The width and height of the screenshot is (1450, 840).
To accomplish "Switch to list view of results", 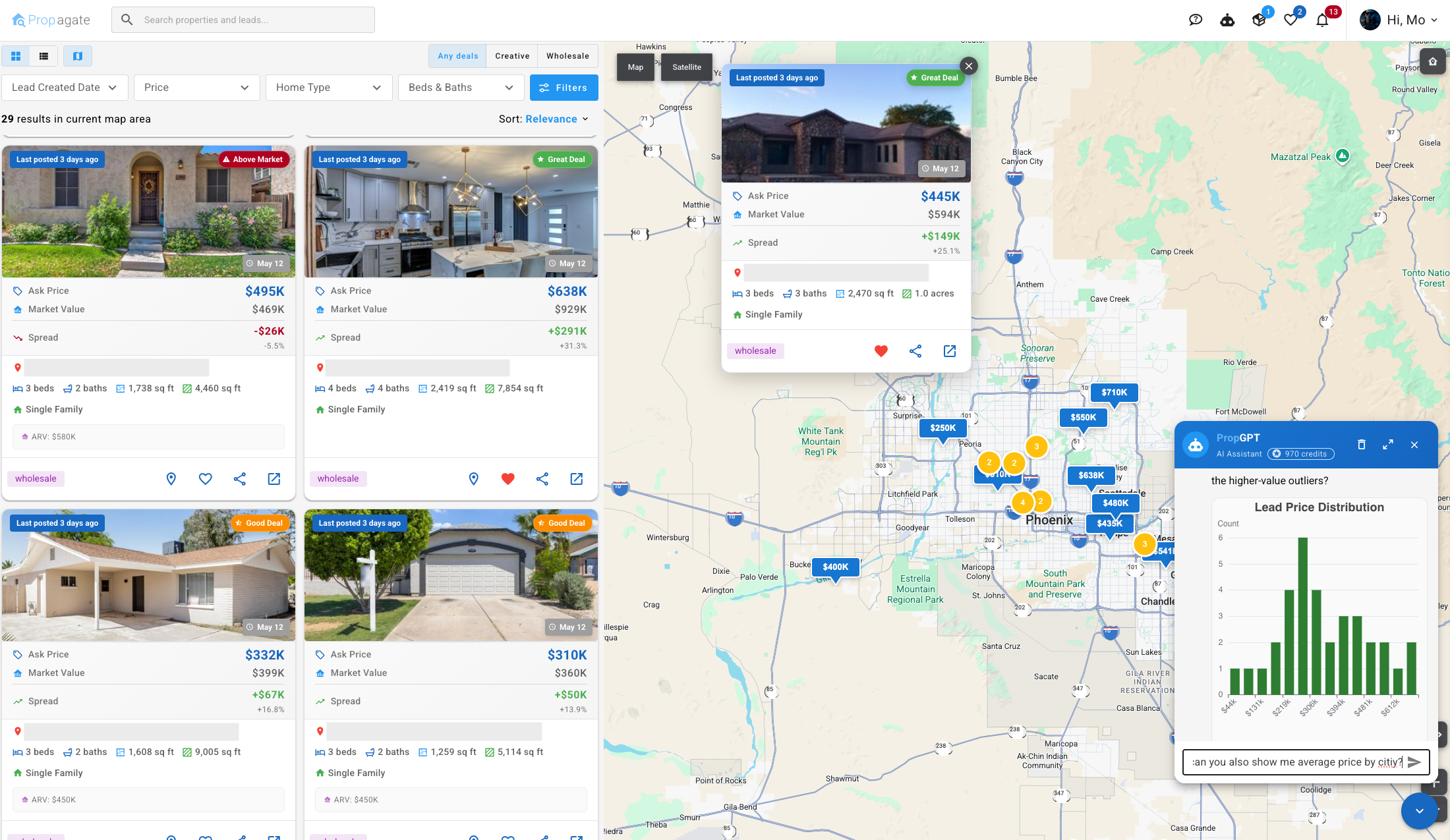I will click(x=43, y=56).
